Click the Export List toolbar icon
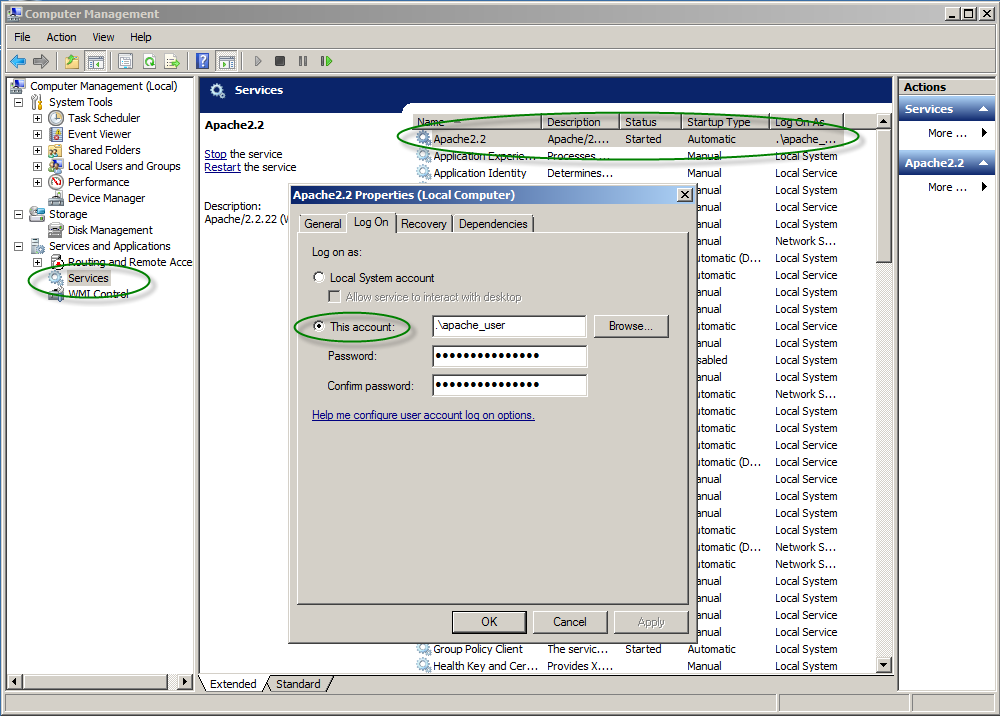Image resolution: width=1000 pixels, height=716 pixels. (172, 61)
